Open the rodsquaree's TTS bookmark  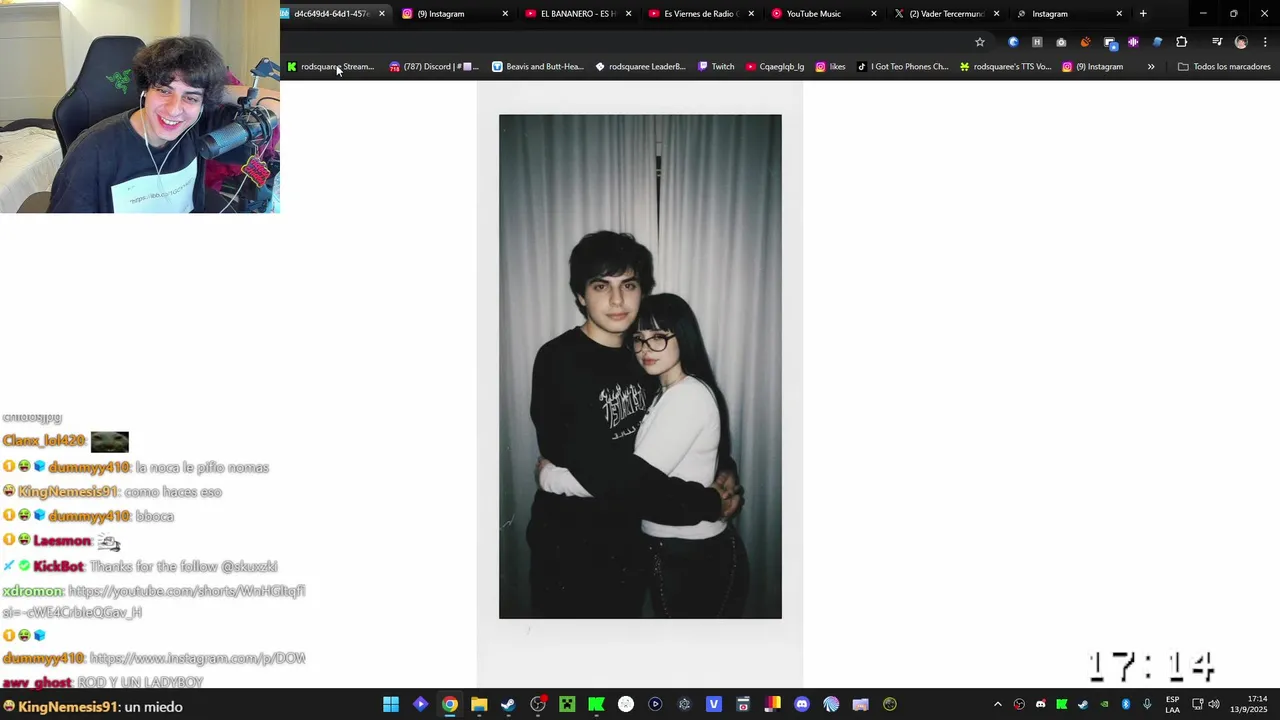(1006, 67)
